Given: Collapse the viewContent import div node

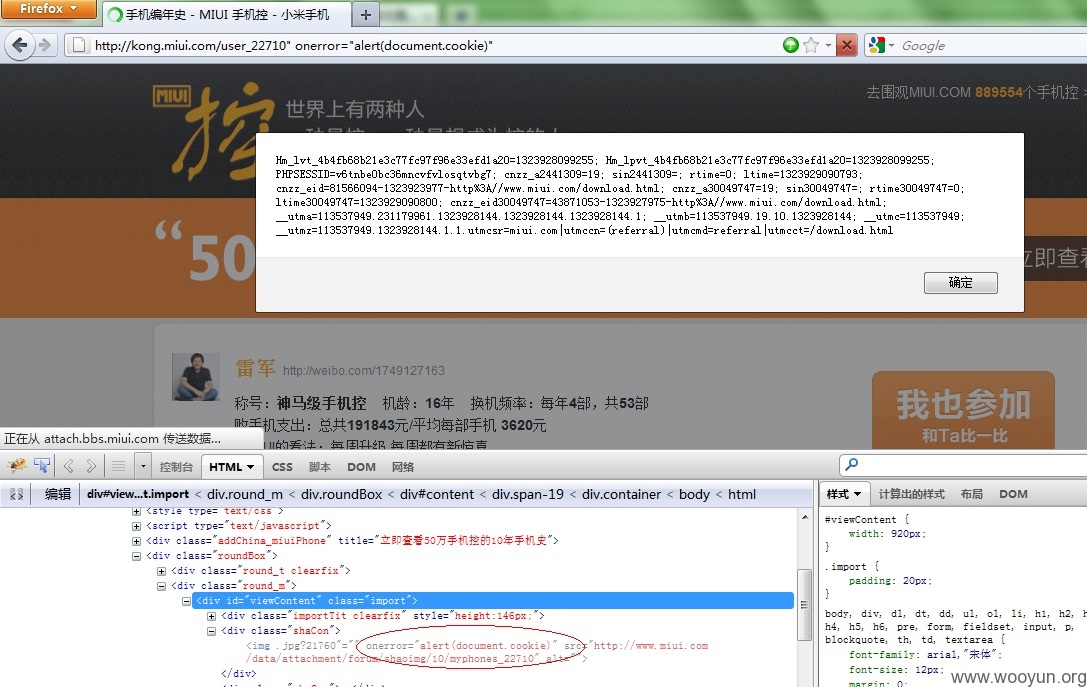Looking at the screenshot, I should point(186,601).
